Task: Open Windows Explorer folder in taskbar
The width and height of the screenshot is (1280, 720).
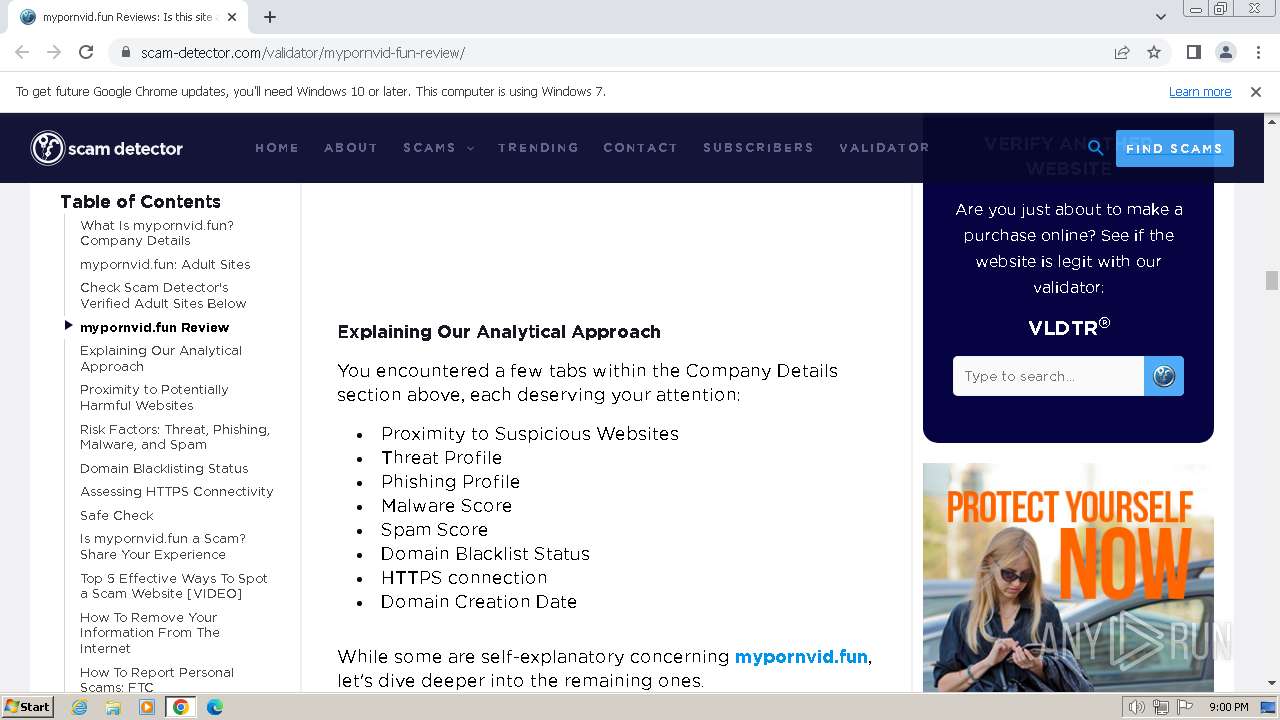Action: [x=113, y=707]
